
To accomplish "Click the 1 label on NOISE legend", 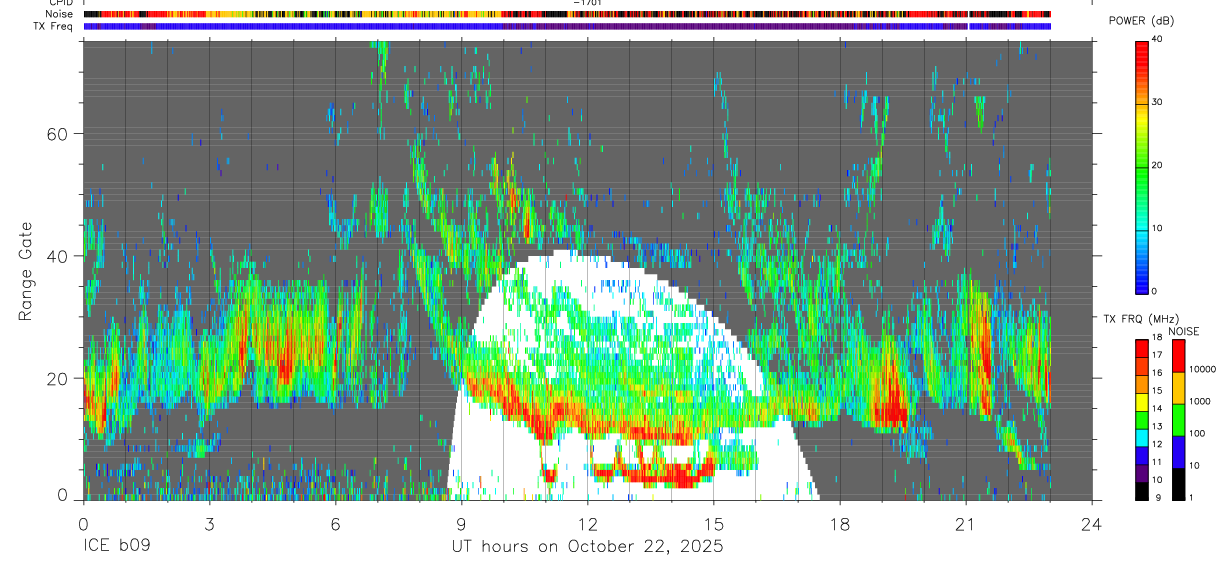I will click(x=1191, y=497).
